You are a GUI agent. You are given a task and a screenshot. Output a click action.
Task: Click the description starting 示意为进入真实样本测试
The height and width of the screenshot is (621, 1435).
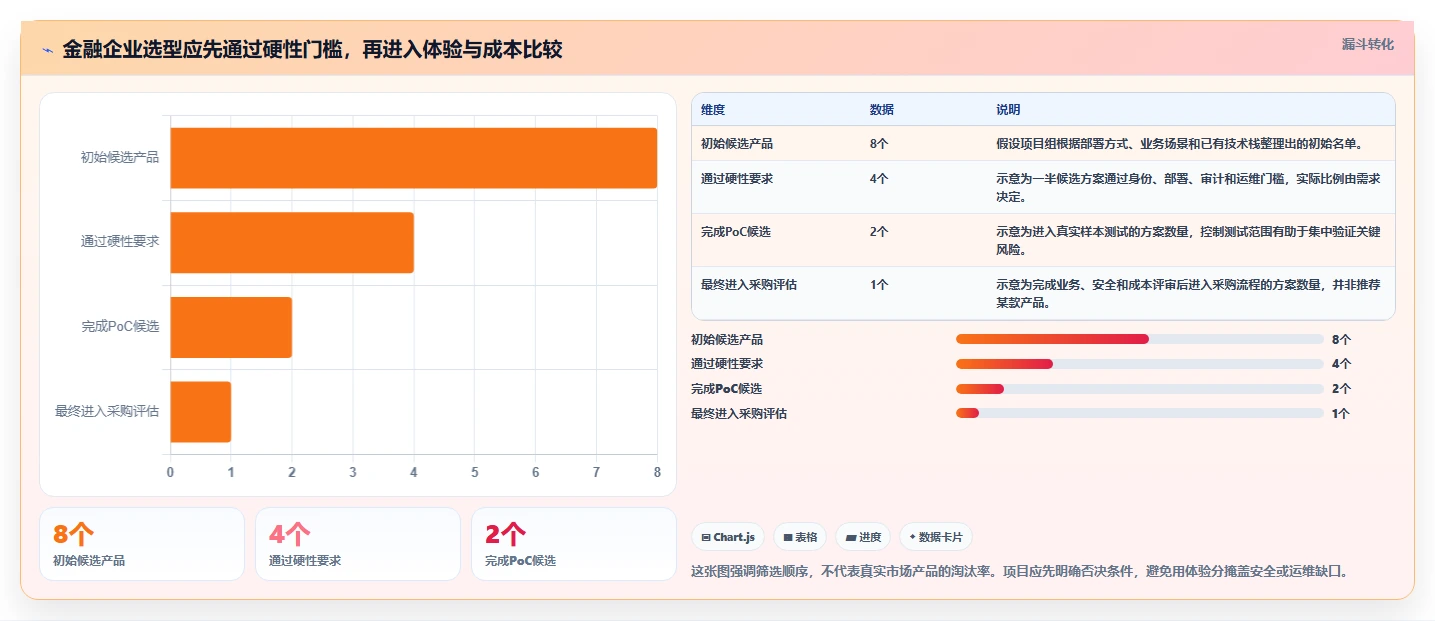pos(1188,240)
